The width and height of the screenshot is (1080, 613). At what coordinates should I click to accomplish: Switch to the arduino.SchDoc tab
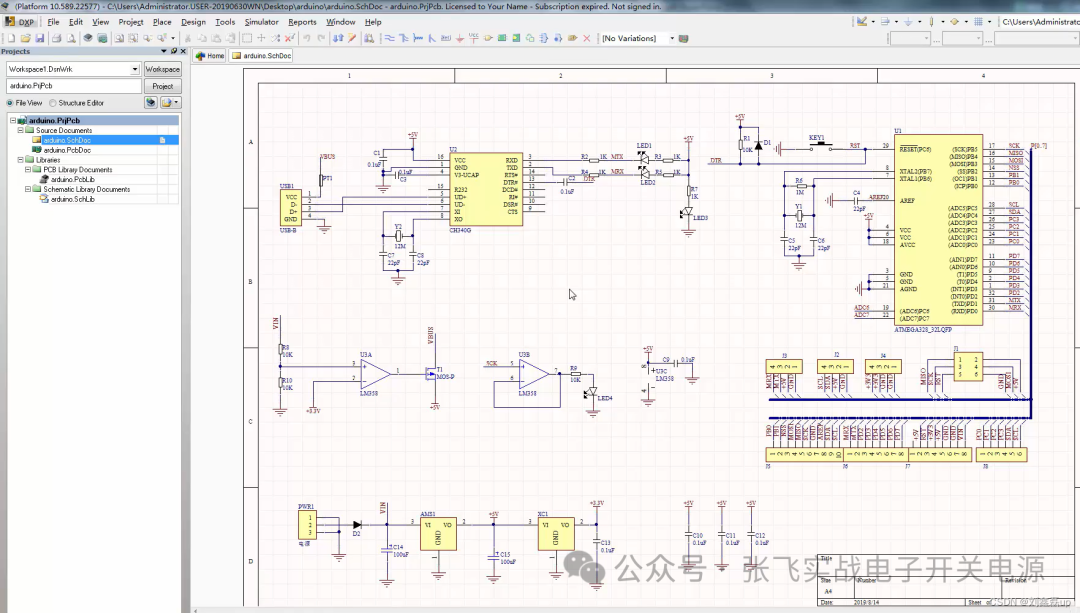(x=262, y=56)
